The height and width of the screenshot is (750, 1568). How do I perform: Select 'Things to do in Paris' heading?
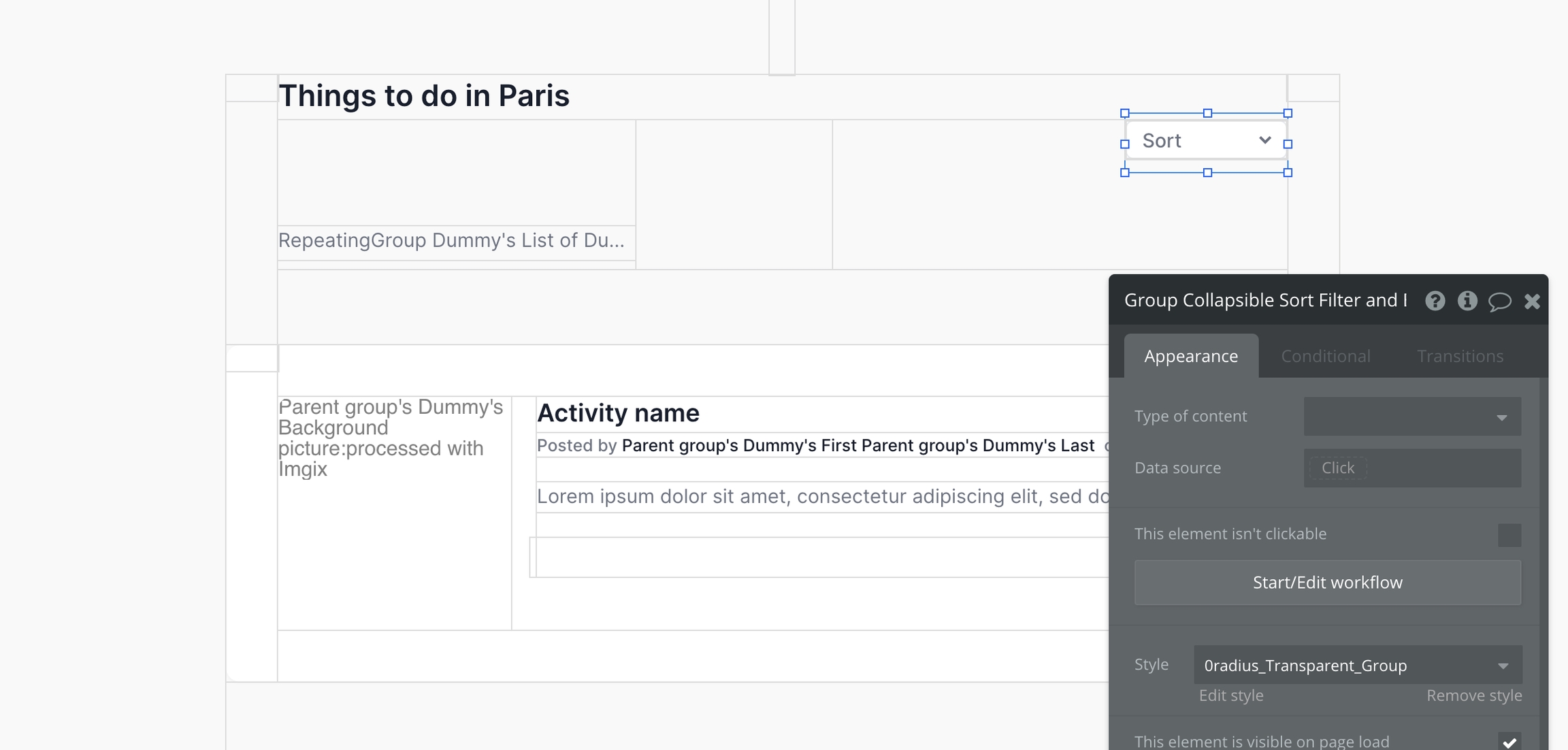click(424, 96)
